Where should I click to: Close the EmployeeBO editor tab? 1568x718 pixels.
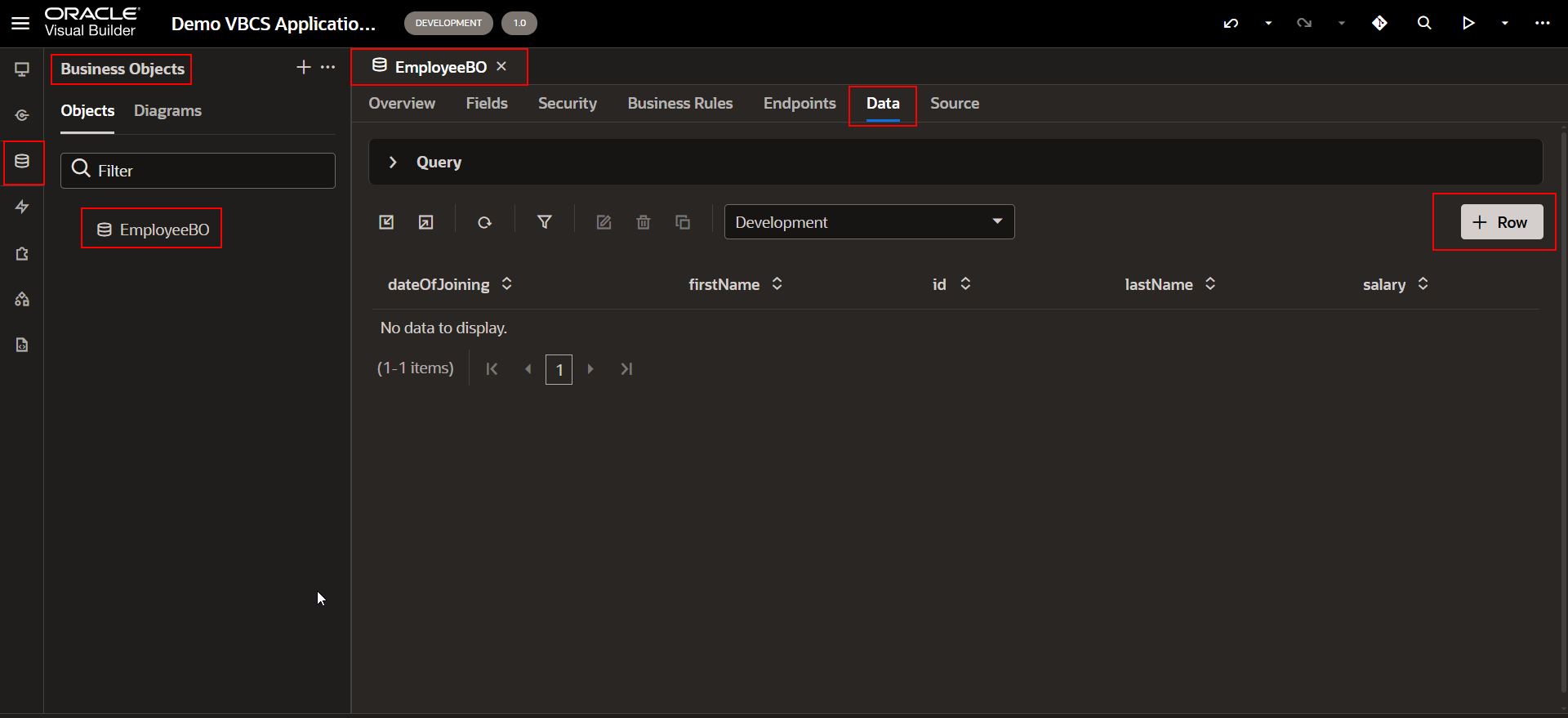pyautogui.click(x=501, y=66)
